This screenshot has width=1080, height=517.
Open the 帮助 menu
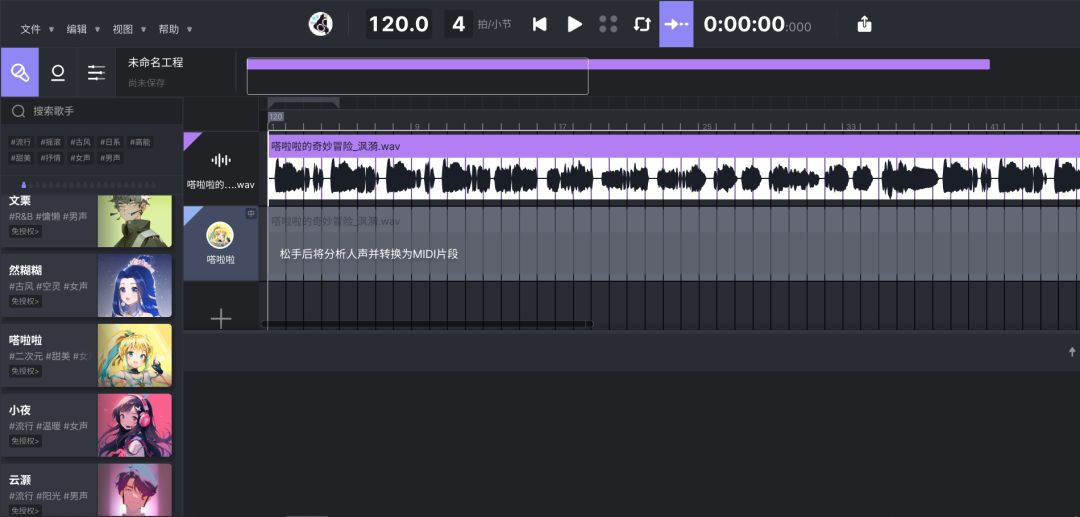click(175, 30)
